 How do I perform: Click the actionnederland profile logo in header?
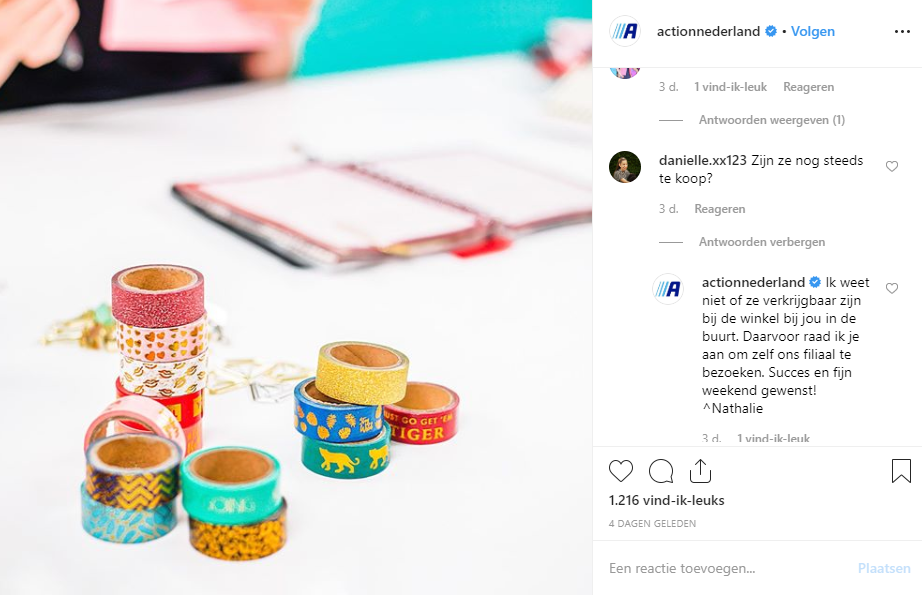point(624,31)
